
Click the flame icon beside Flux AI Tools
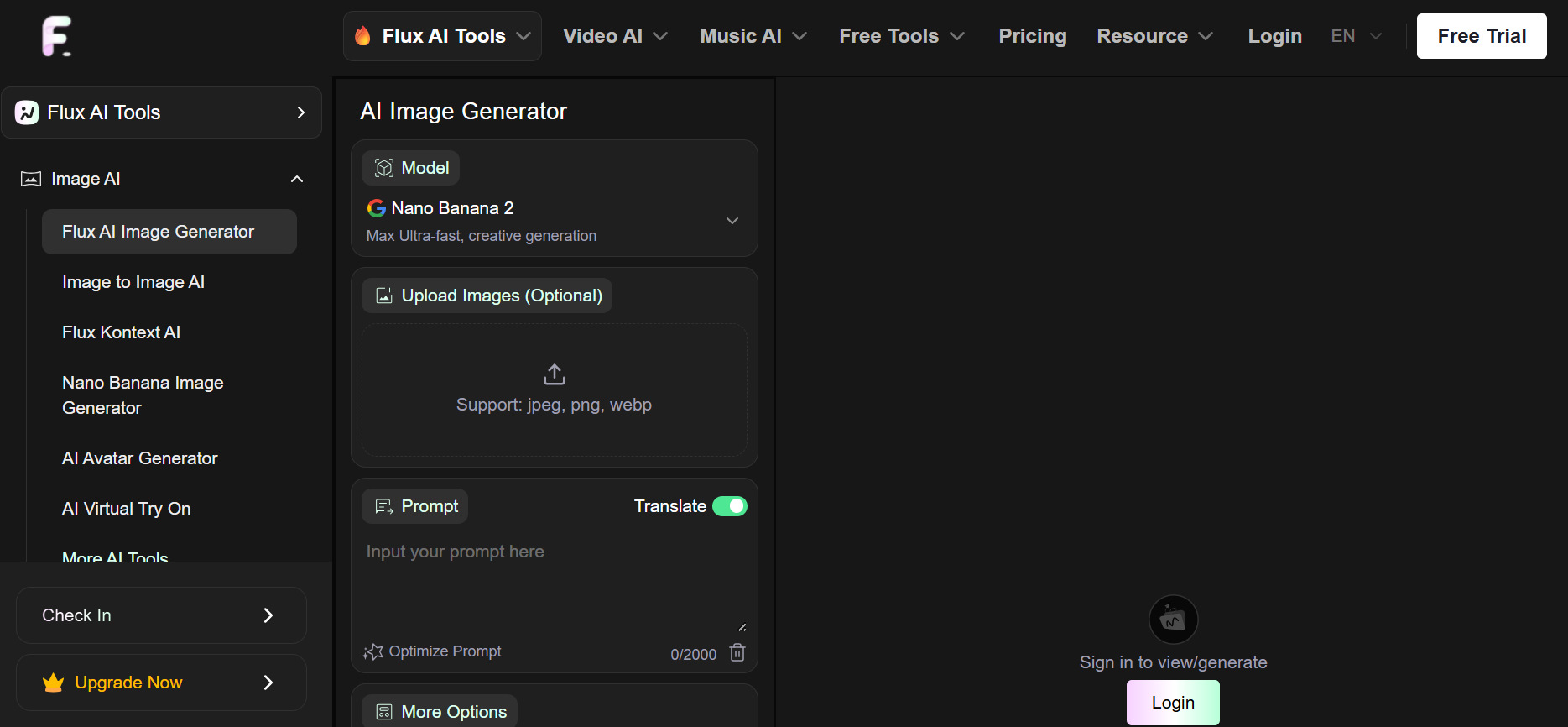(362, 36)
